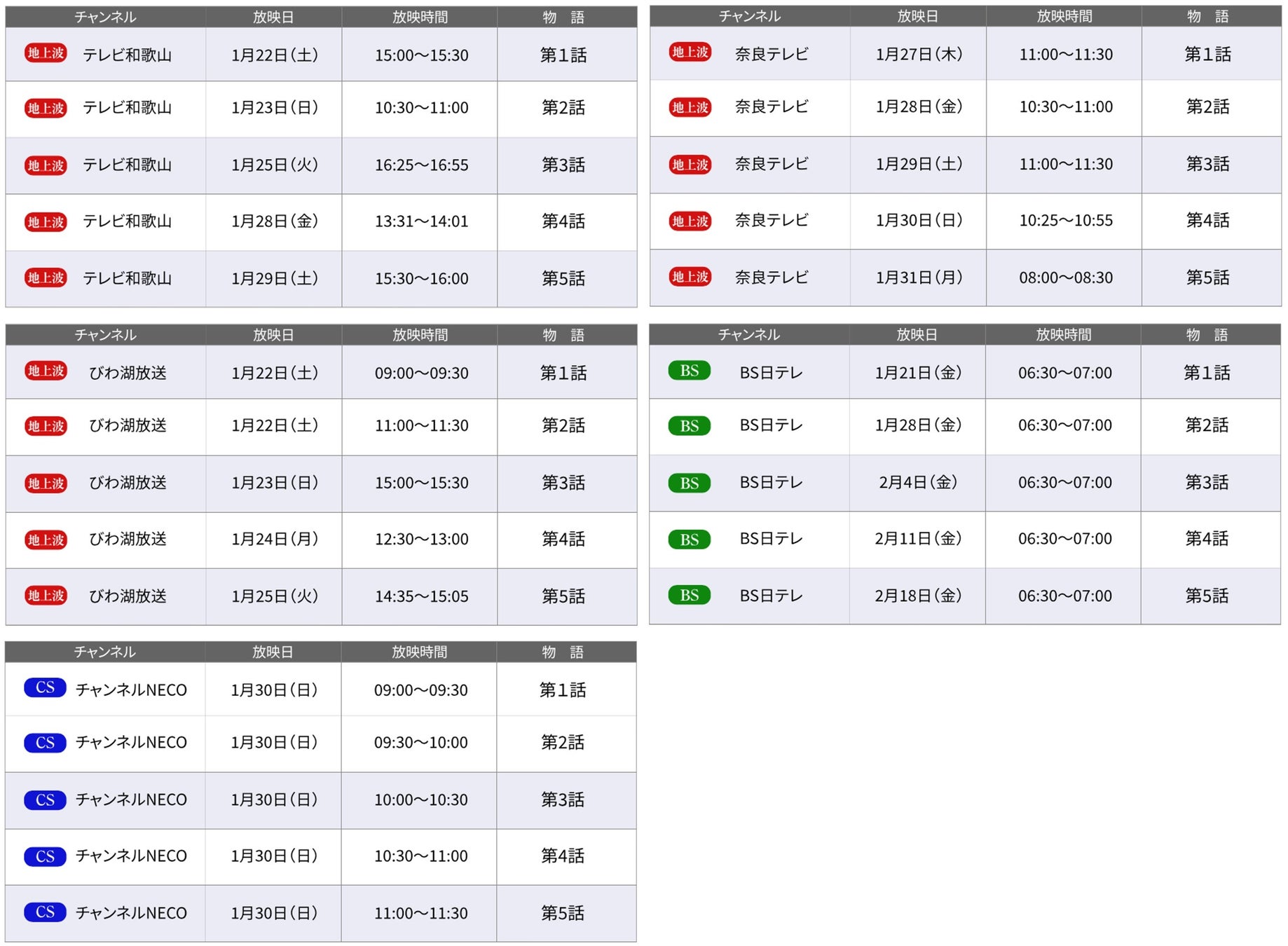Click the 地上波 badge in テレビ和歌山 第4話 row
Image resolution: width=1288 pixels, height=946 pixels.
pyautogui.click(x=46, y=222)
